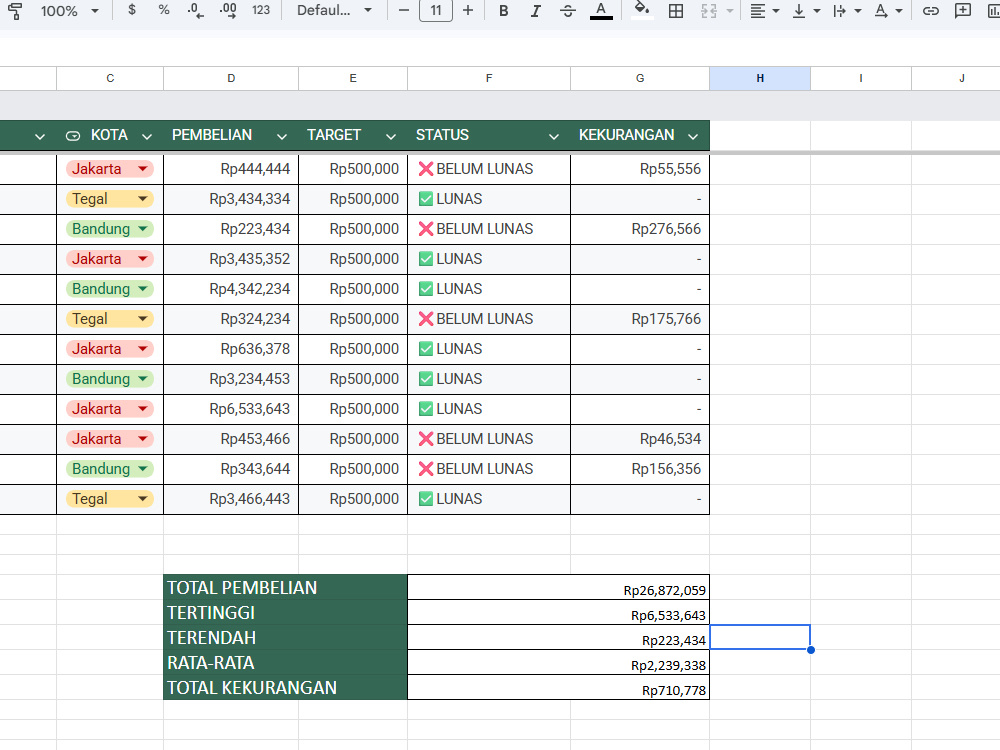Click the paint format icon

(x=15, y=10)
